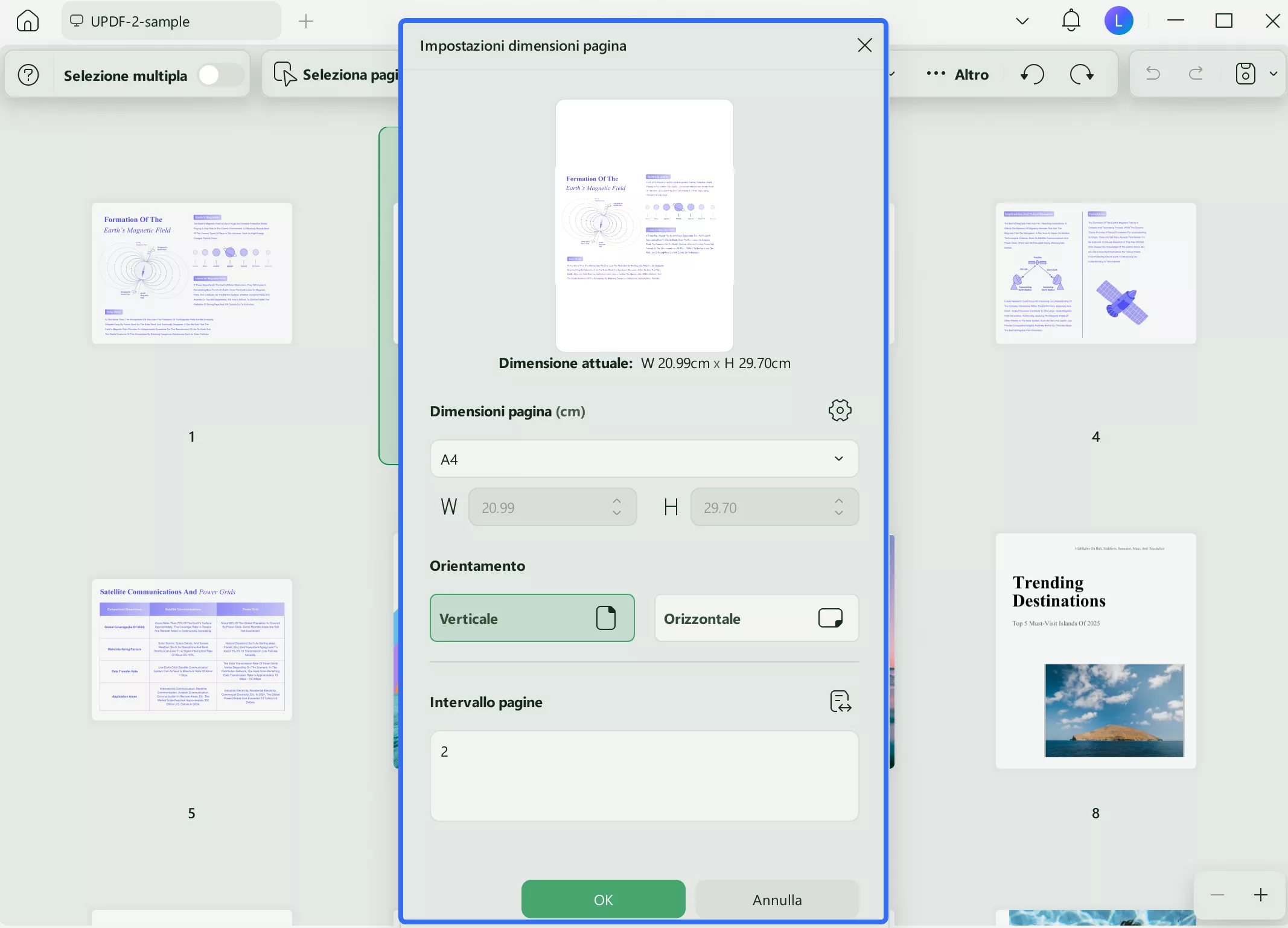The width and height of the screenshot is (1288, 928).
Task: Click the Annulla button
Action: click(x=777, y=899)
